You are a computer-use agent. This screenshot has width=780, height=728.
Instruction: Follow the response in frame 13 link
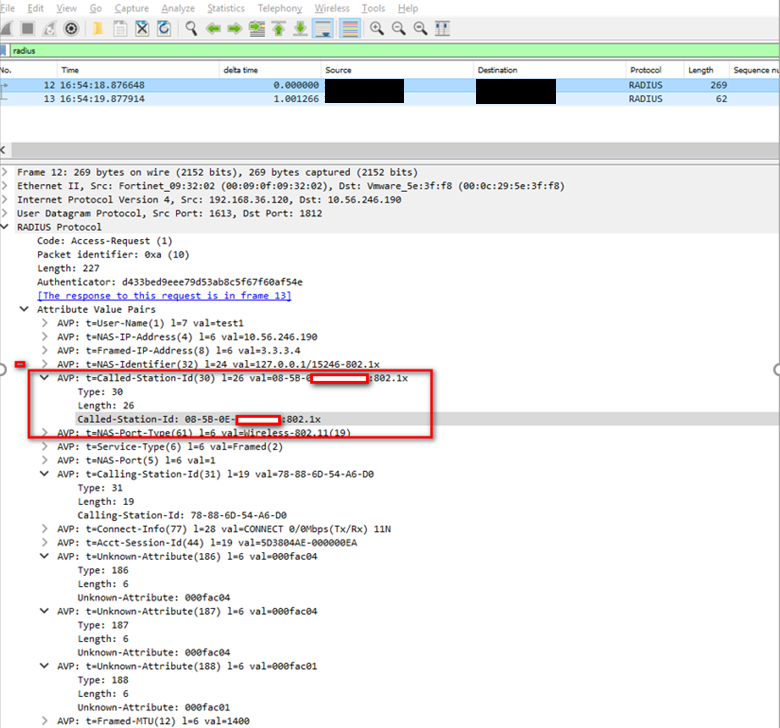[x=164, y=296]
